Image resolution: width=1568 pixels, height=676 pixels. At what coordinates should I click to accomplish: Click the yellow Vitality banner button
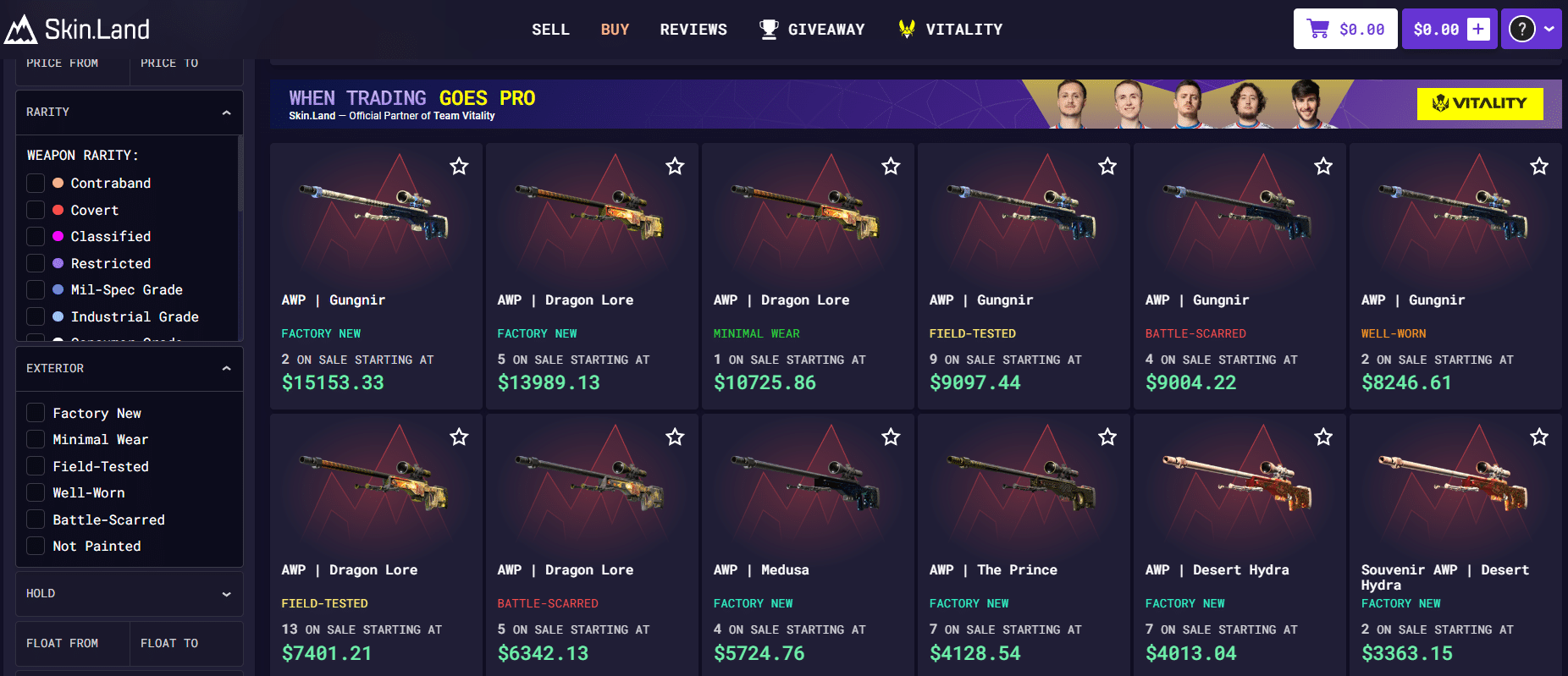point(1480,104)
